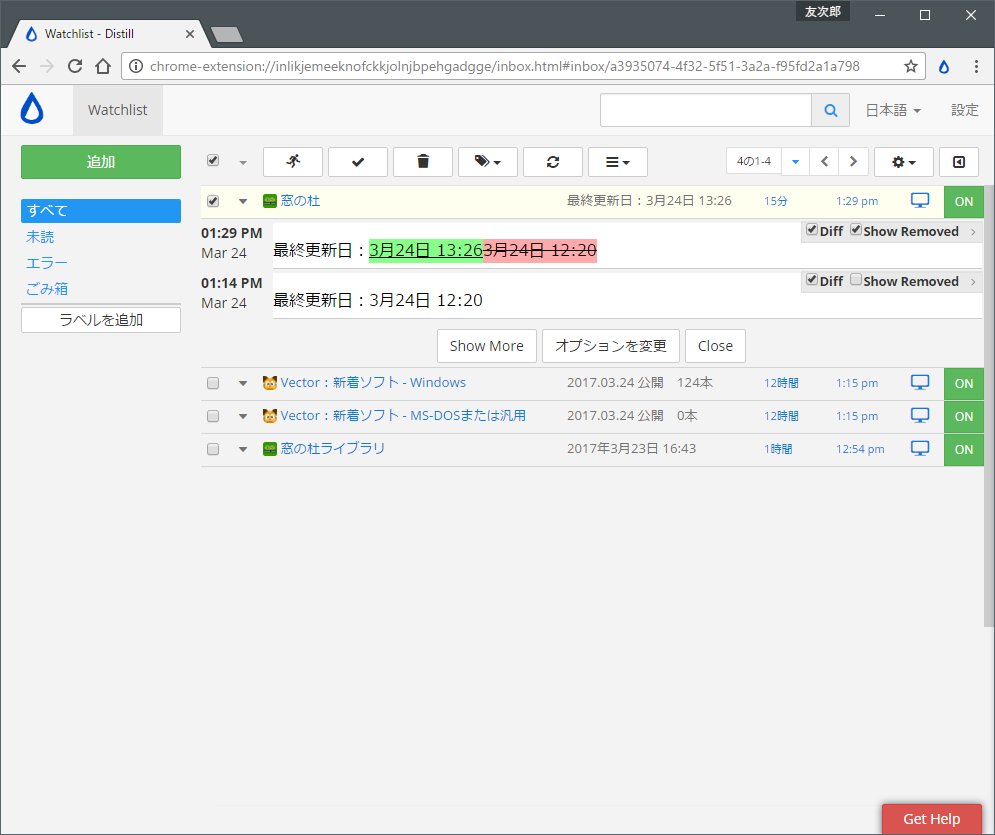This screenshot has height=835, width=995.
Task: Go to previous page with left chevron
Action: (x=824, y=161)
